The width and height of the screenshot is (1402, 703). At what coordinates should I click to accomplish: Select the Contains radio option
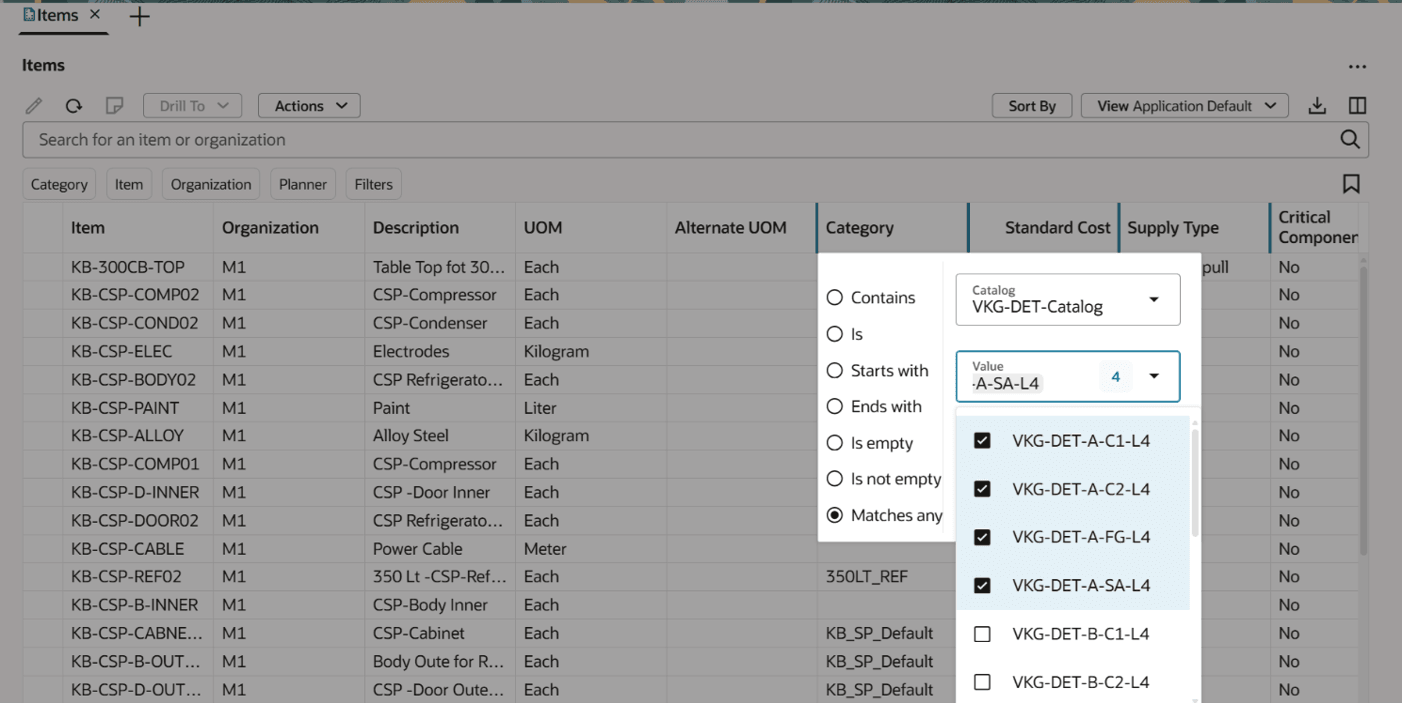pyautogui.click(x=834, y=298)
